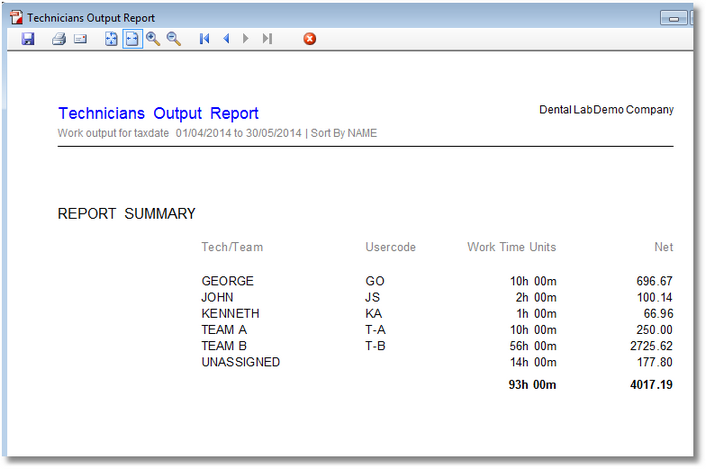Fit the whole page in view

[x=112, y=39]
